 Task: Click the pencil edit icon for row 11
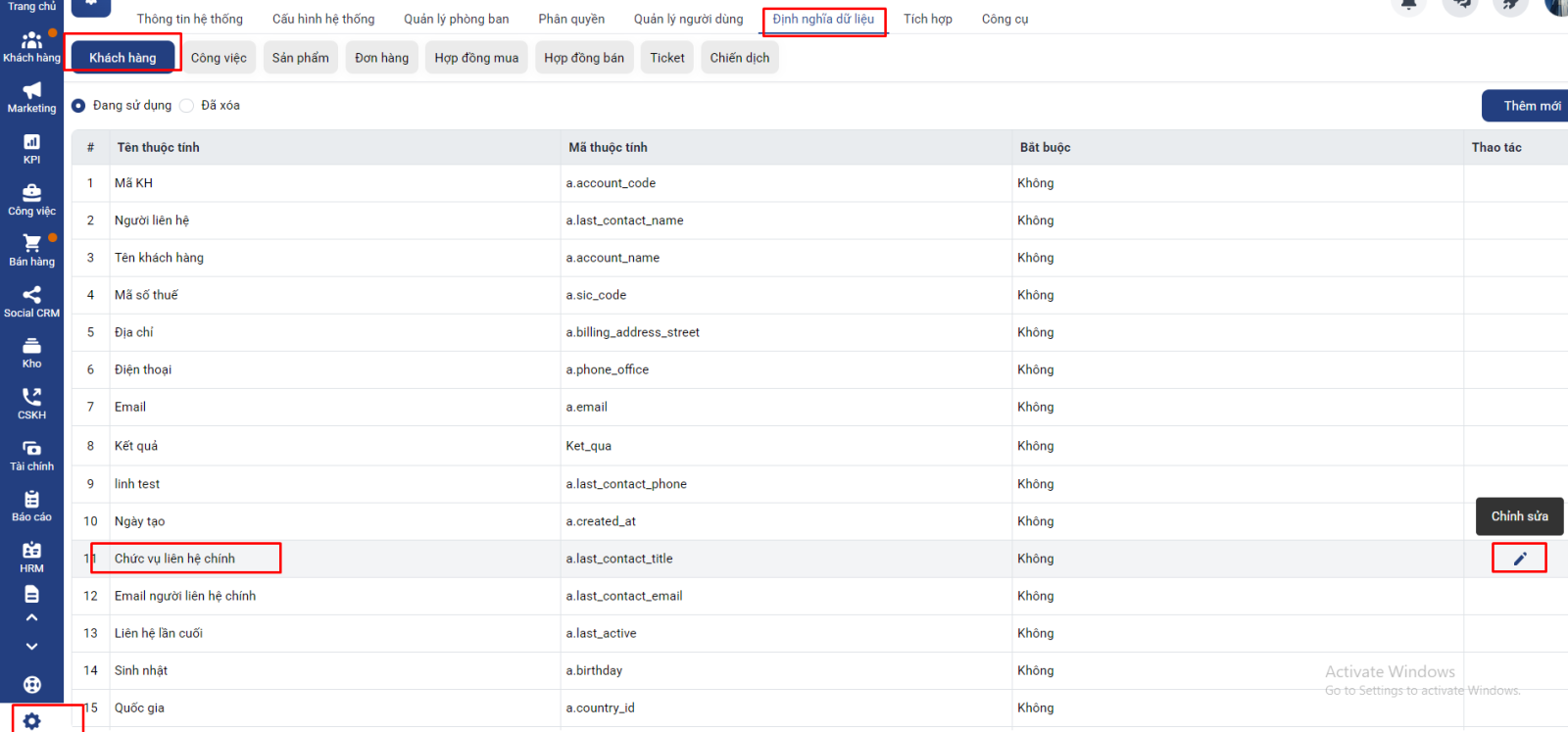coord(1519,559)
